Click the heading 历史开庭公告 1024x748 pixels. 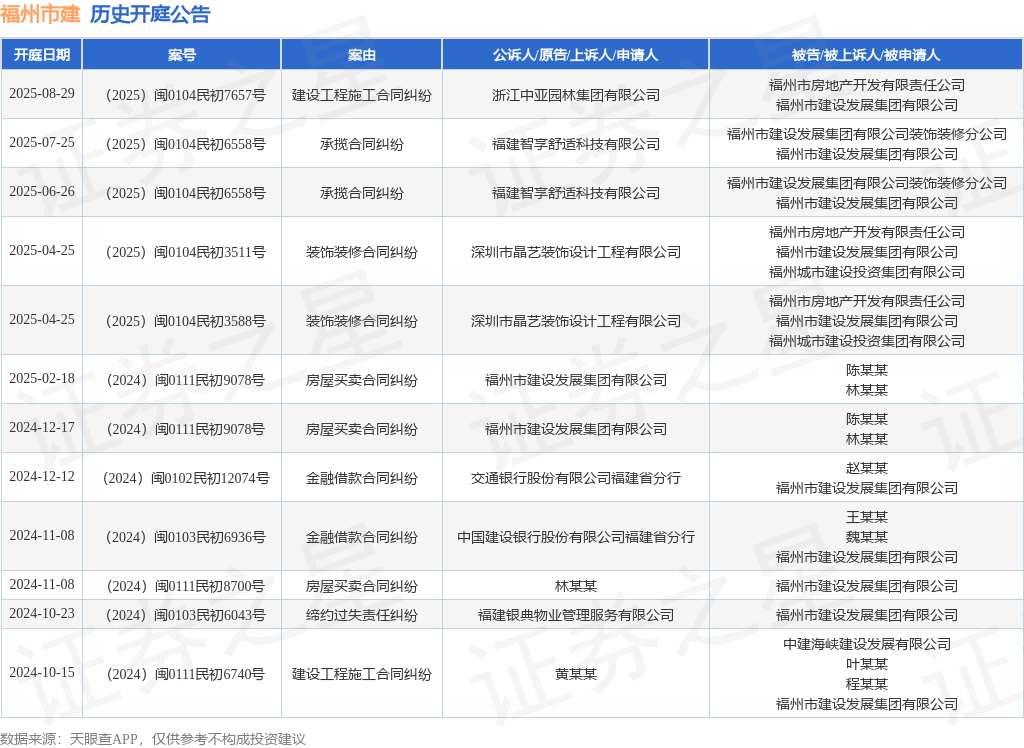point(150,14)
